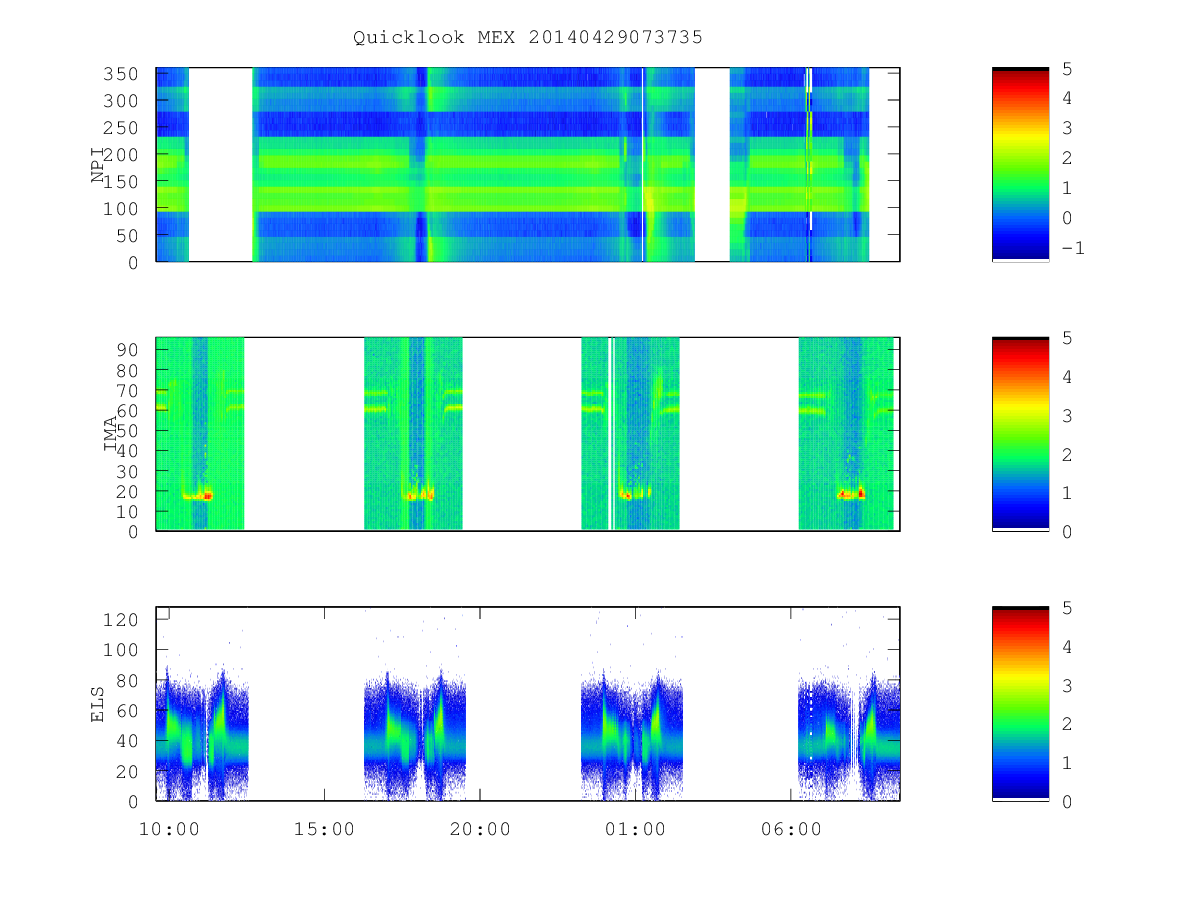Click the 3 label on NPI color scale
The image size is (1200, 900).
[x=1066, y=128]
